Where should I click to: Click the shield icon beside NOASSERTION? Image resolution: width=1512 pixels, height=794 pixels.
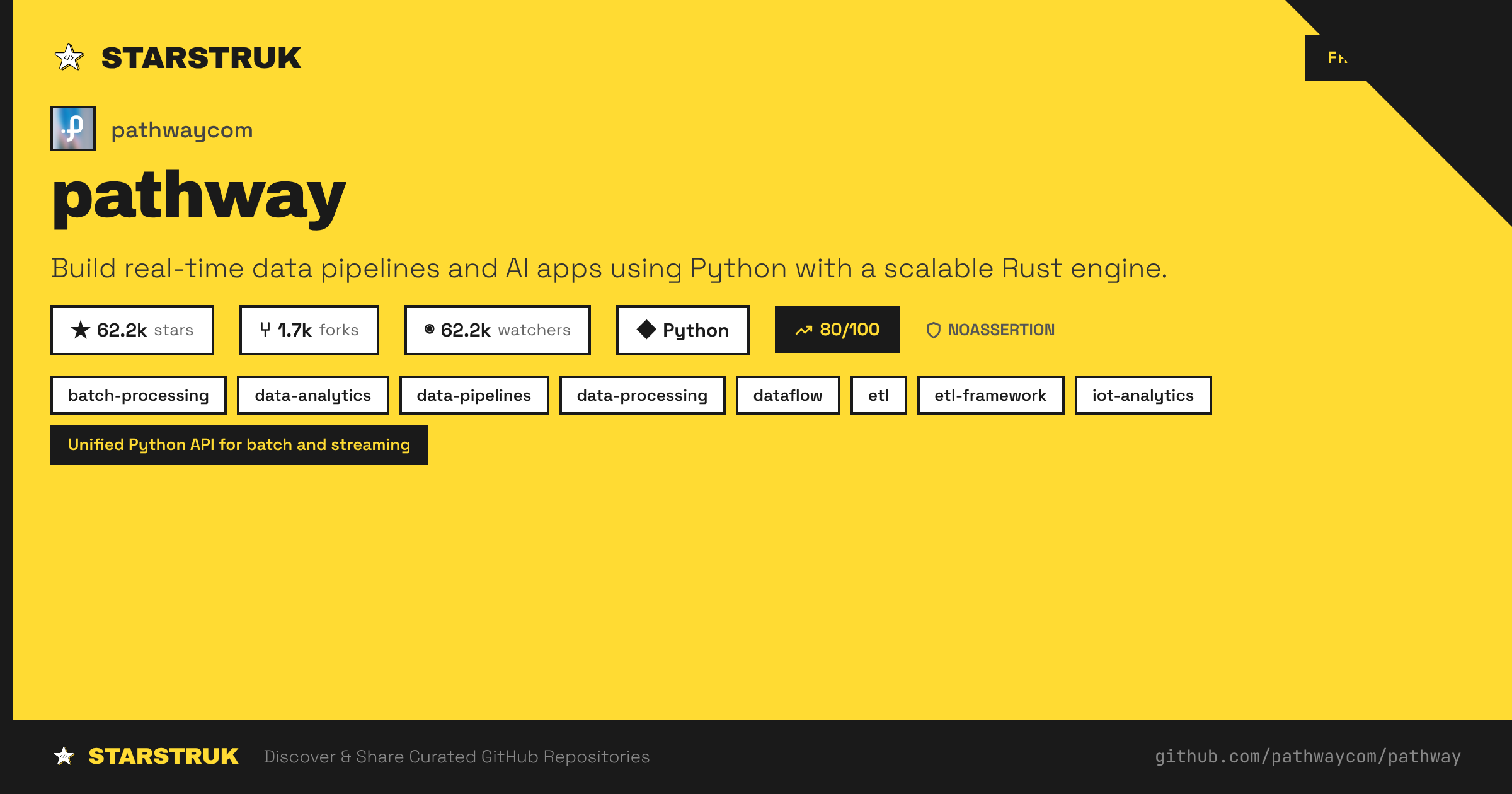click(934, 330)
